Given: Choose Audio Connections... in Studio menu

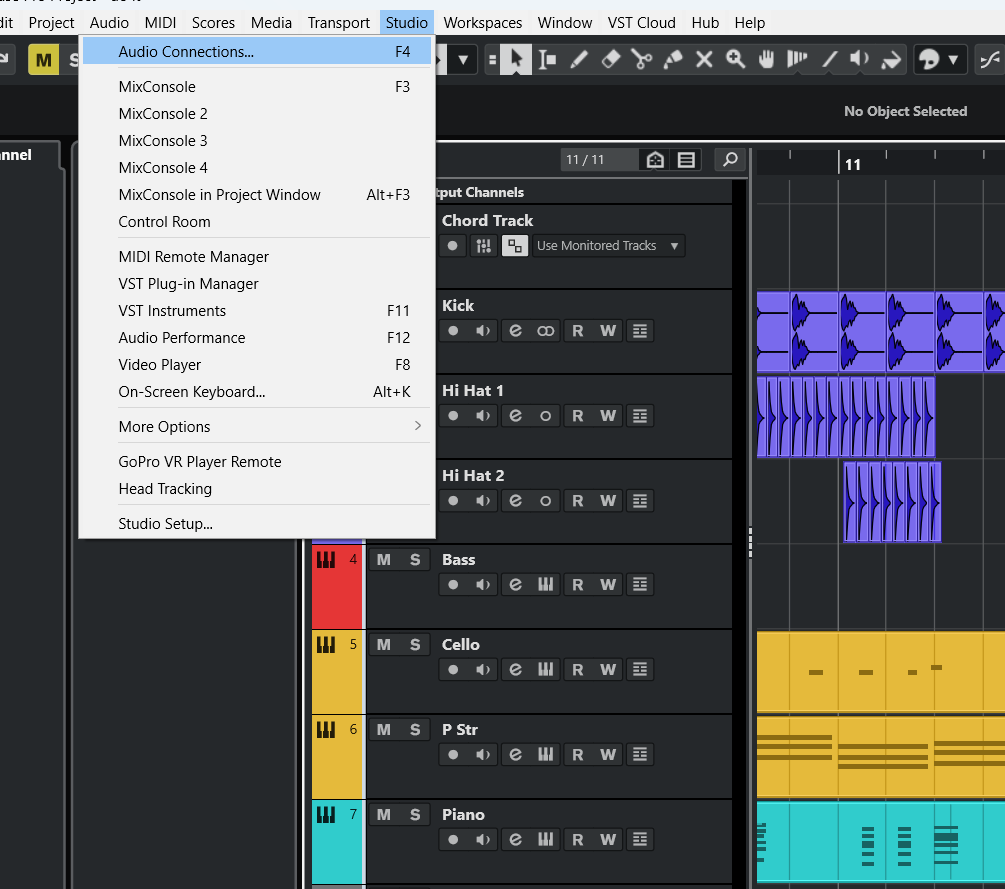Looking at the screenshot, I should point(256,52).
